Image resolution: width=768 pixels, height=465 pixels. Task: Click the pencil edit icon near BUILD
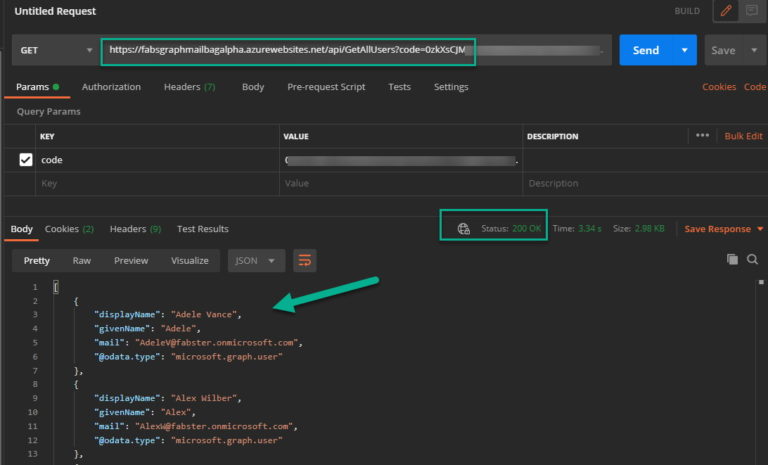coord(726,11)
